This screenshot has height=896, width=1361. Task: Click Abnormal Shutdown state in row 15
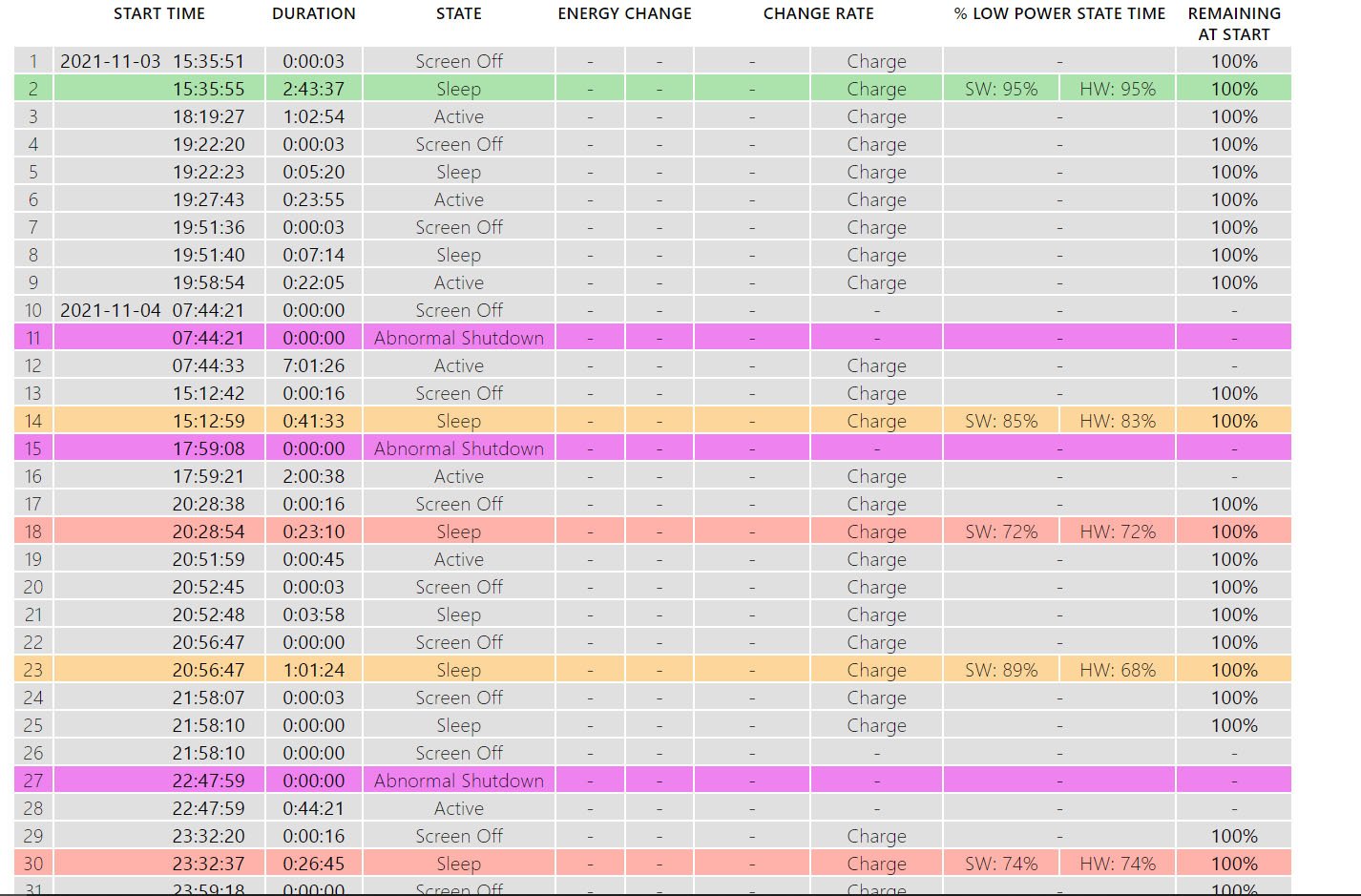coord(458,448)
